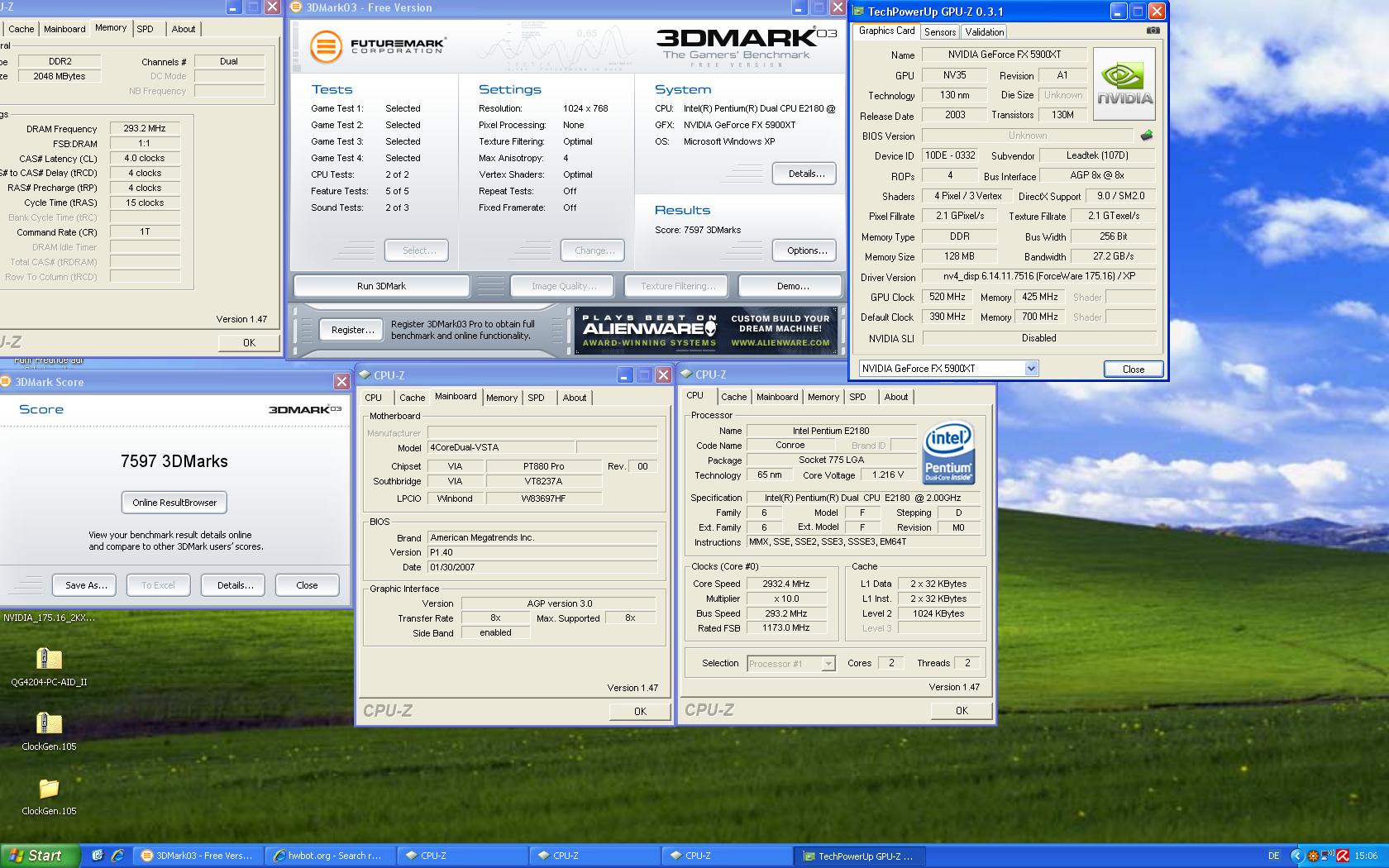Screen dimensions: 1389x868
Task: Open the About tab in CPU-Z memory window
Action: click(184, 29)
